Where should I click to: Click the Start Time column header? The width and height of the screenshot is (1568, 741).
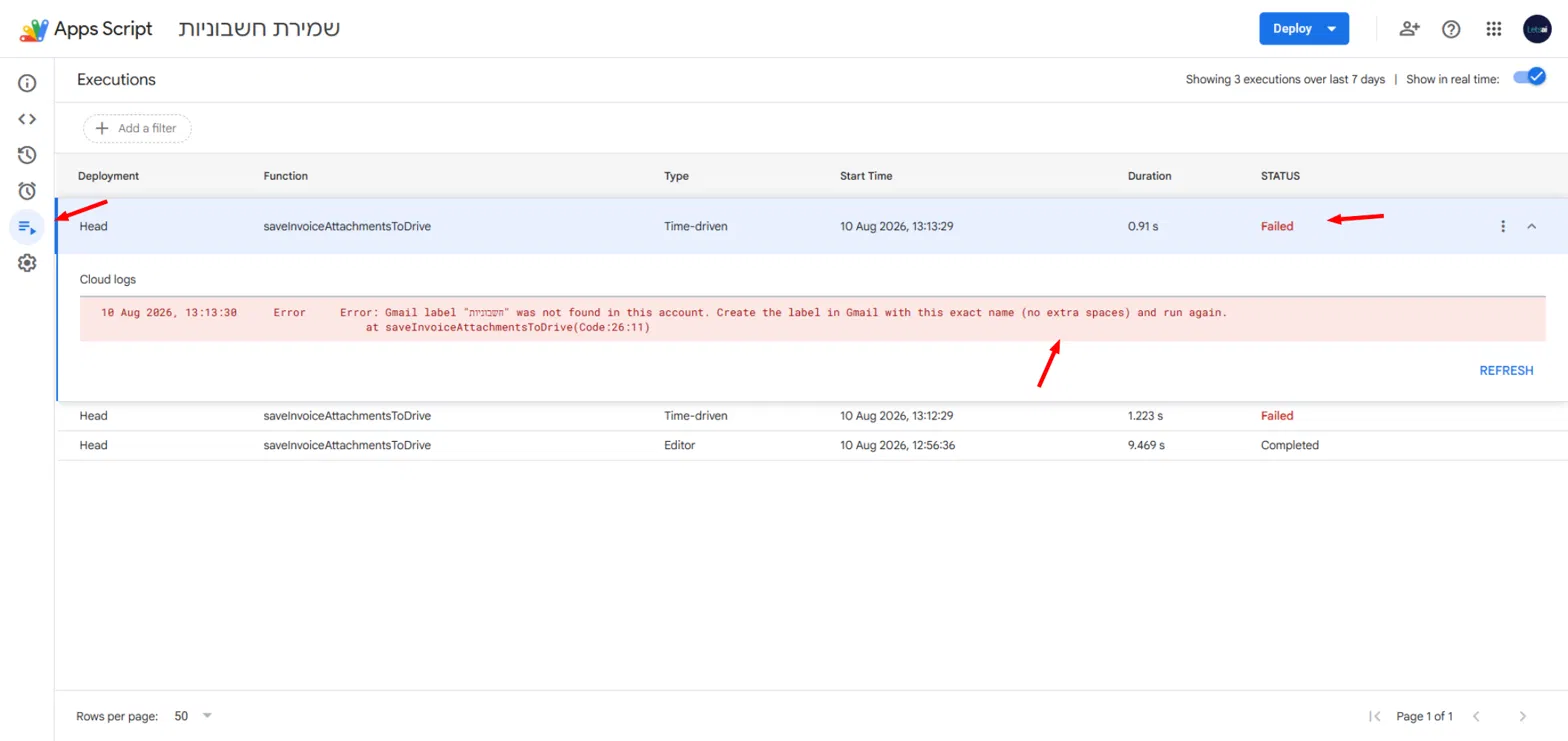[866, 176]
